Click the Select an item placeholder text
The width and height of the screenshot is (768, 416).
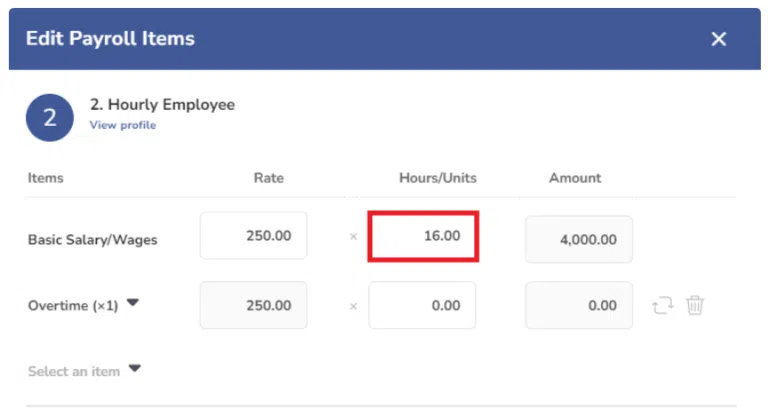[74, 371]
